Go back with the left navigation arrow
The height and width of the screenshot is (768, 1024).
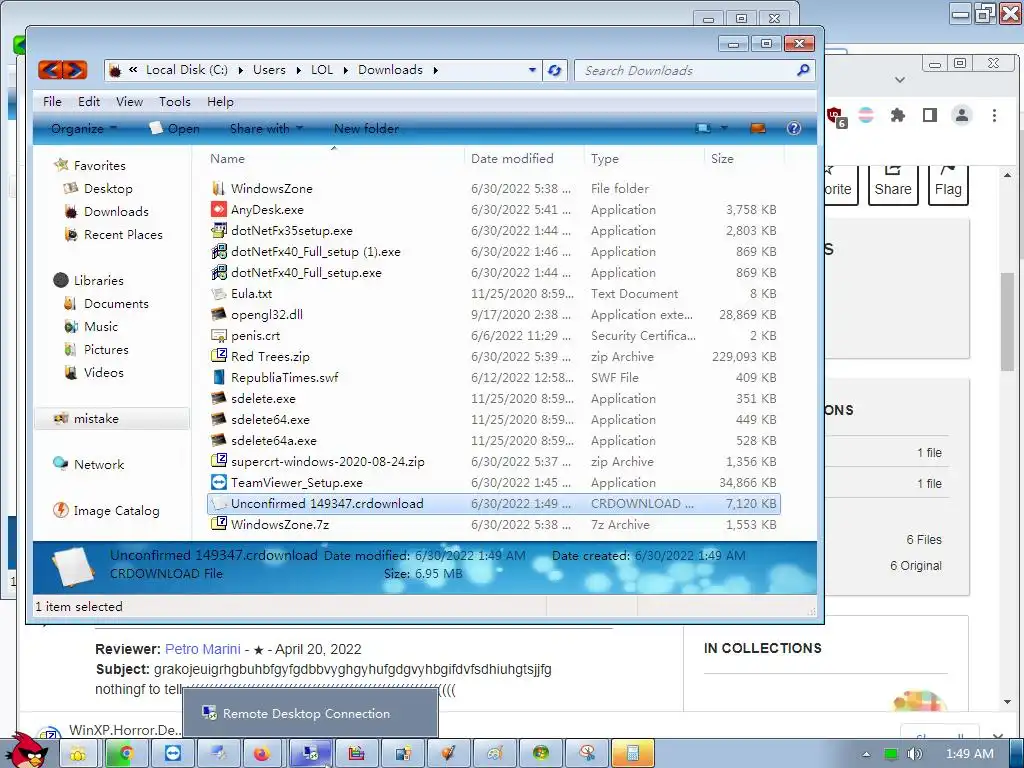50,70
